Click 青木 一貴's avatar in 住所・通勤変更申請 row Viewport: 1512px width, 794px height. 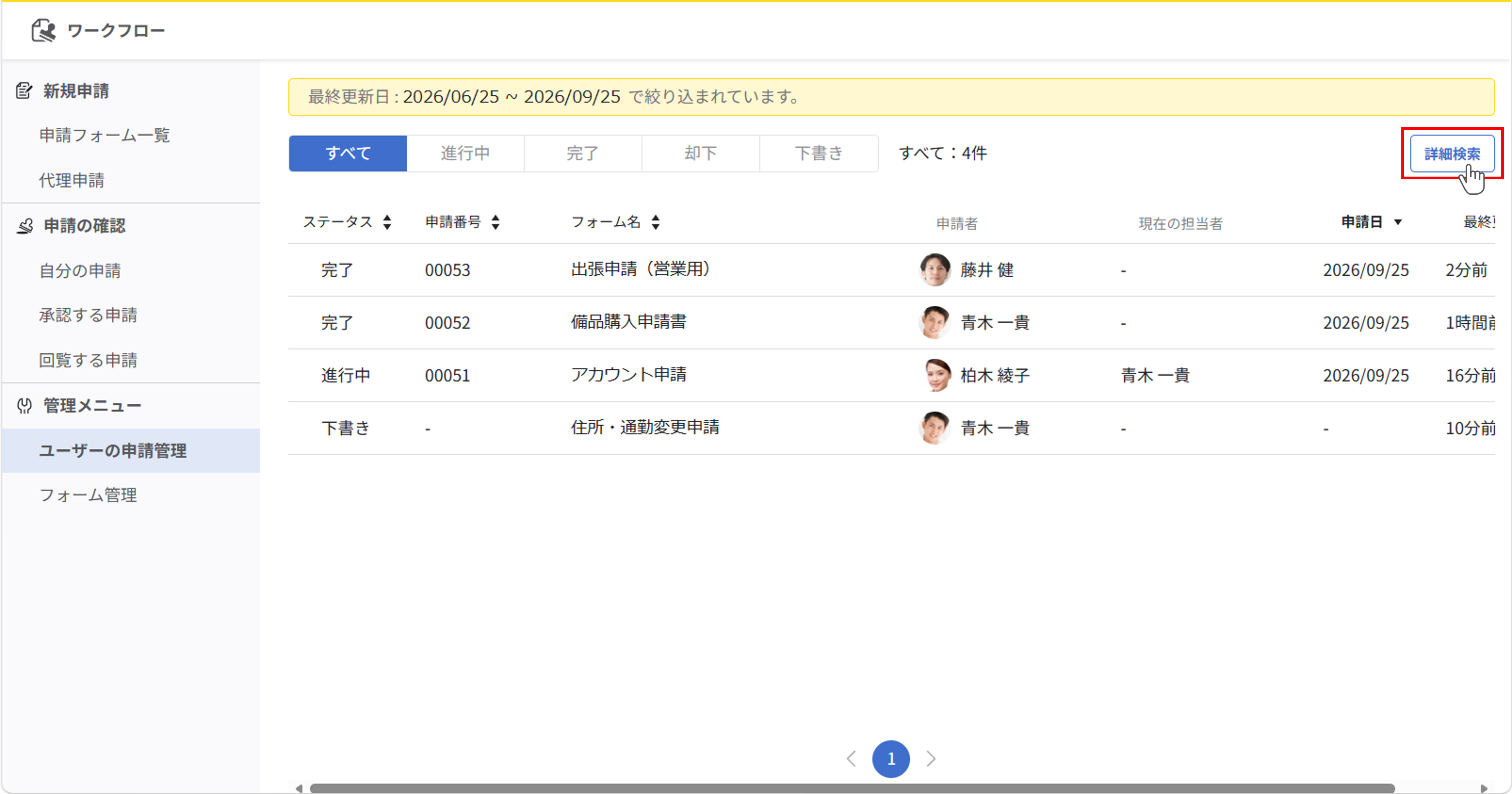pos(934,428)
